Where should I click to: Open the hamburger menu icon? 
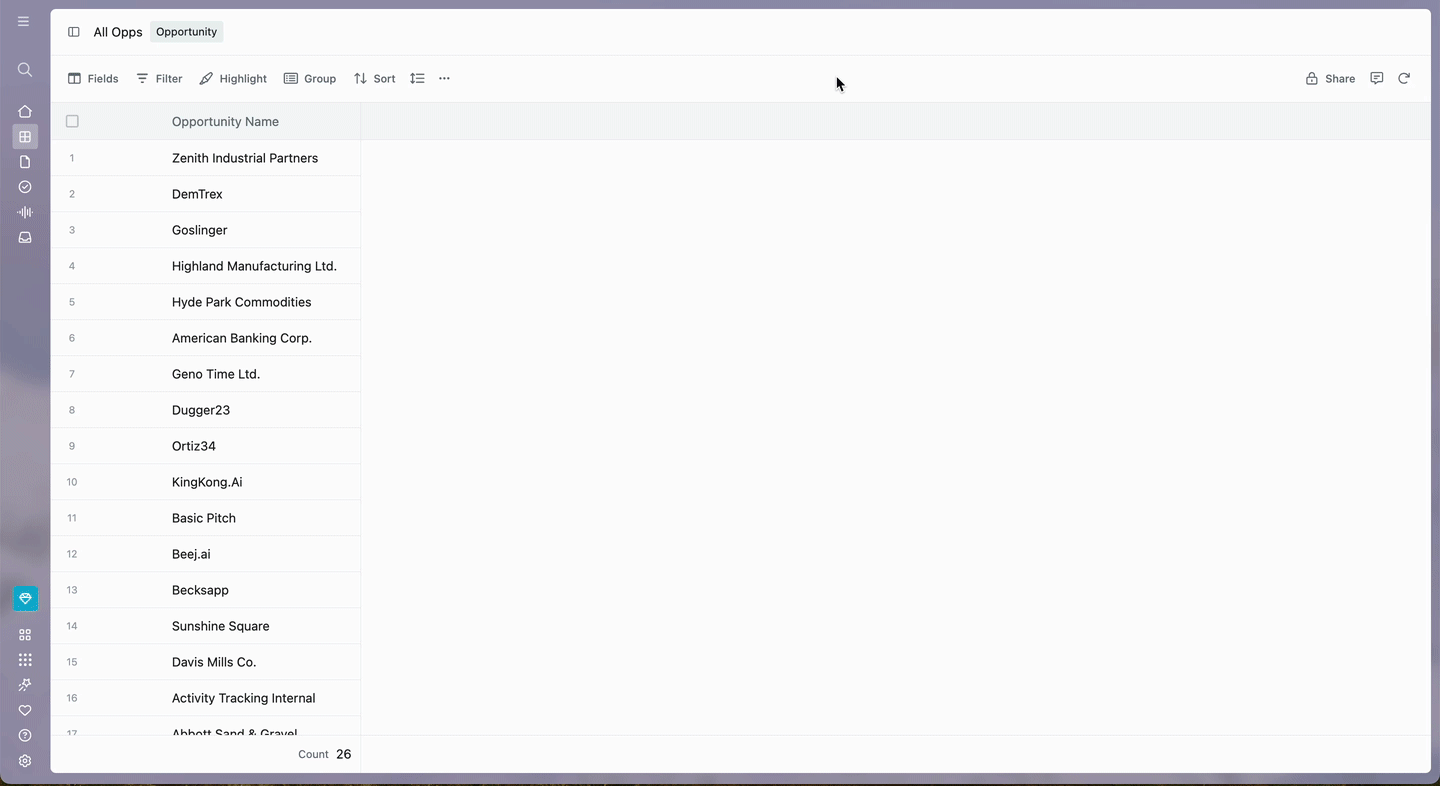tap(24, 21)
